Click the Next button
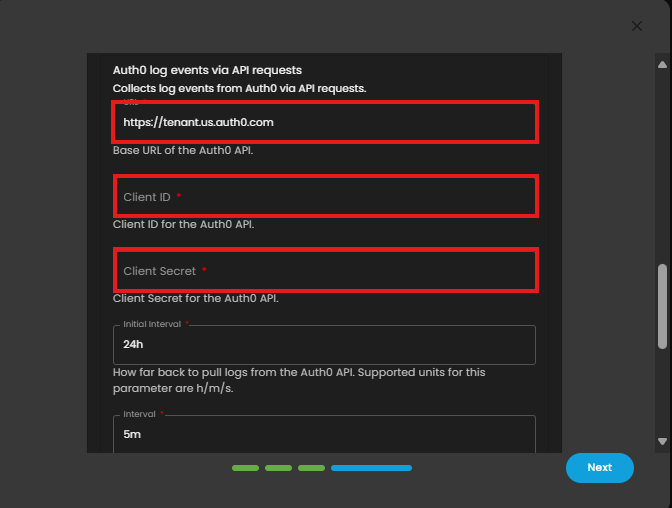The height and width of the screenshot is (508, 672). pos(600,468)
